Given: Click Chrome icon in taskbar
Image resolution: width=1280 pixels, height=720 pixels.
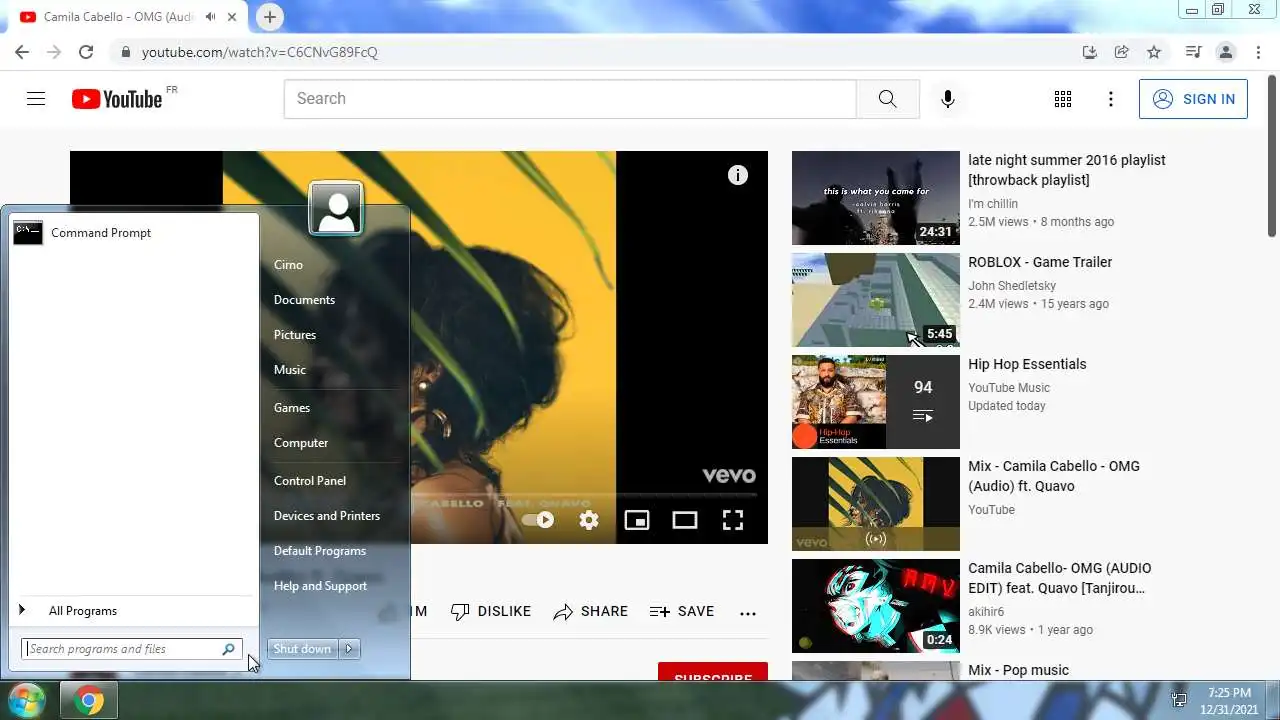Looking at the screenshot, I should pos(89,701).
